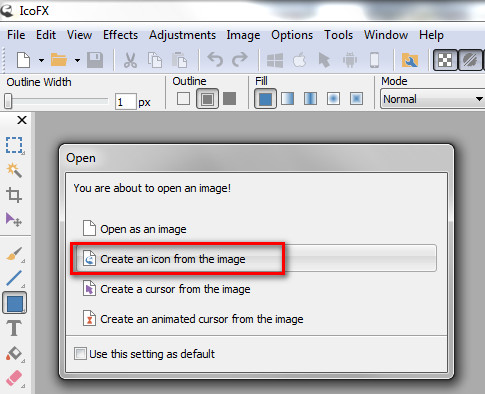Click the Outline Width px input field
This screenshot has height=394, width=485.
[126, 101]
